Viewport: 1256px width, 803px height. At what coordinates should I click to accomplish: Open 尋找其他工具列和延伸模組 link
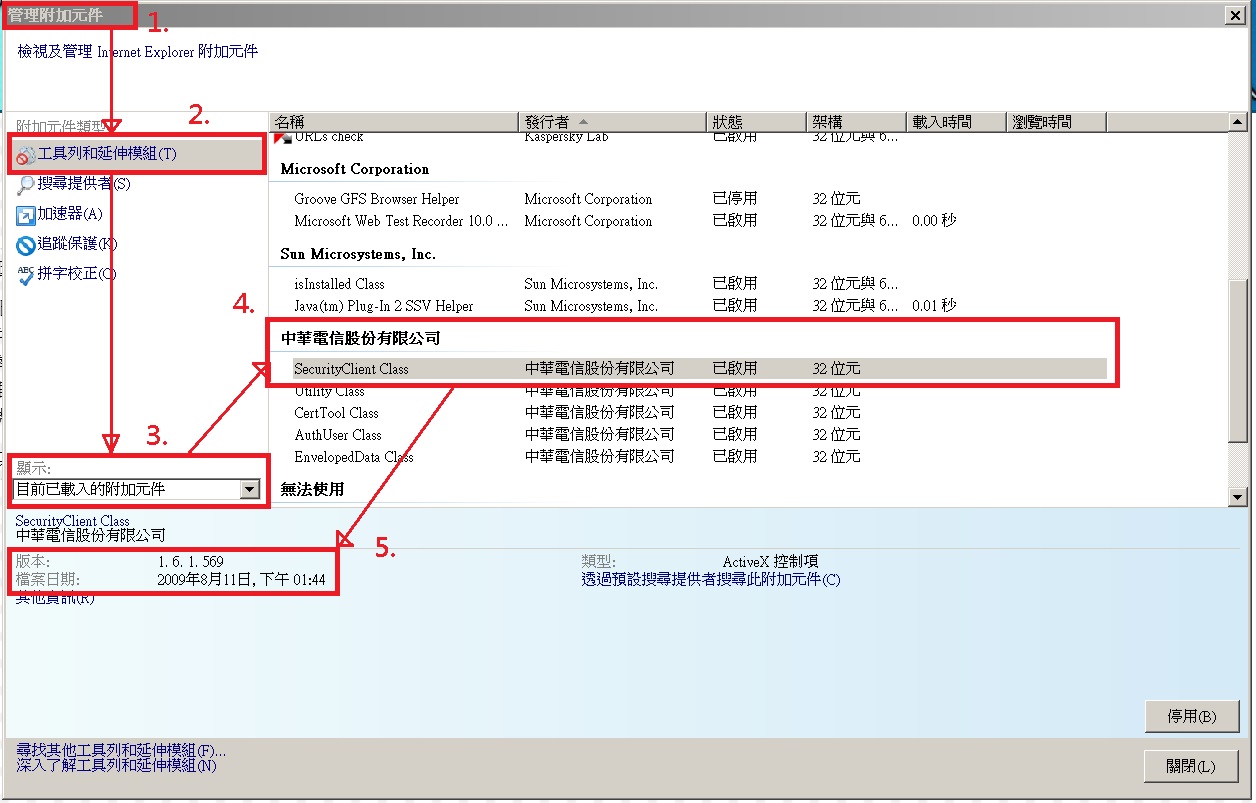point(122,750)
